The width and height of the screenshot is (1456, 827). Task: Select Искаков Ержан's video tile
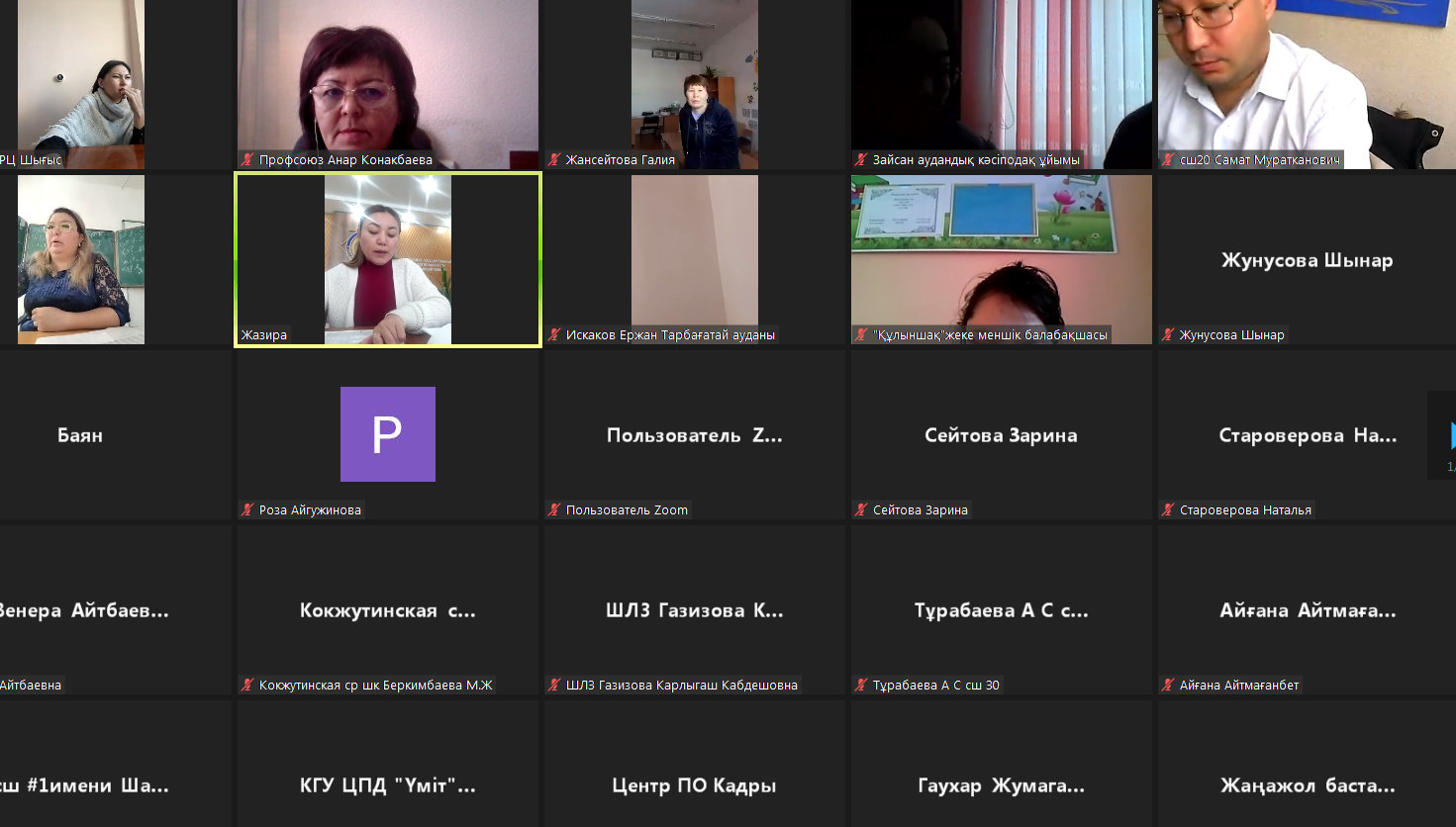click(x=695, y=260)
